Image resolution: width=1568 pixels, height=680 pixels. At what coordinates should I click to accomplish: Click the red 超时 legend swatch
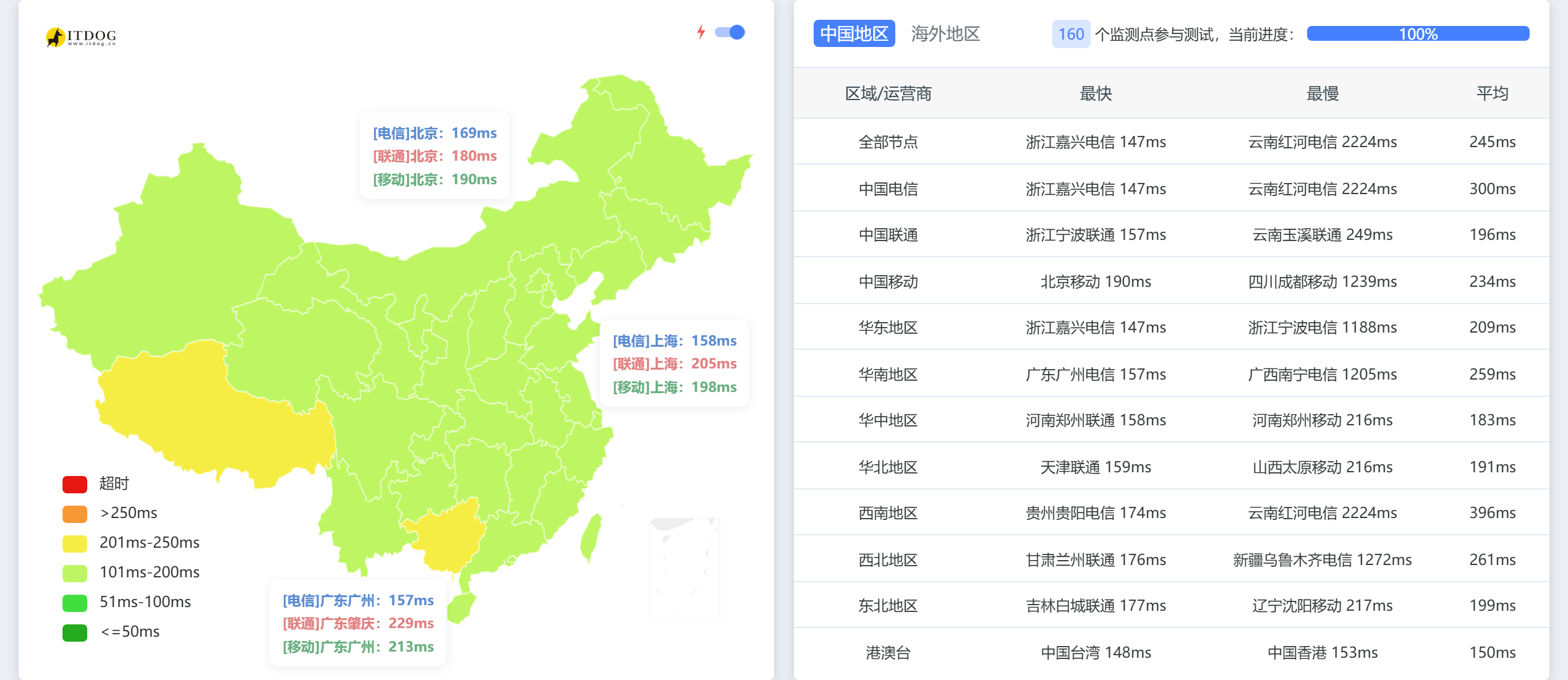click(75, 484)
